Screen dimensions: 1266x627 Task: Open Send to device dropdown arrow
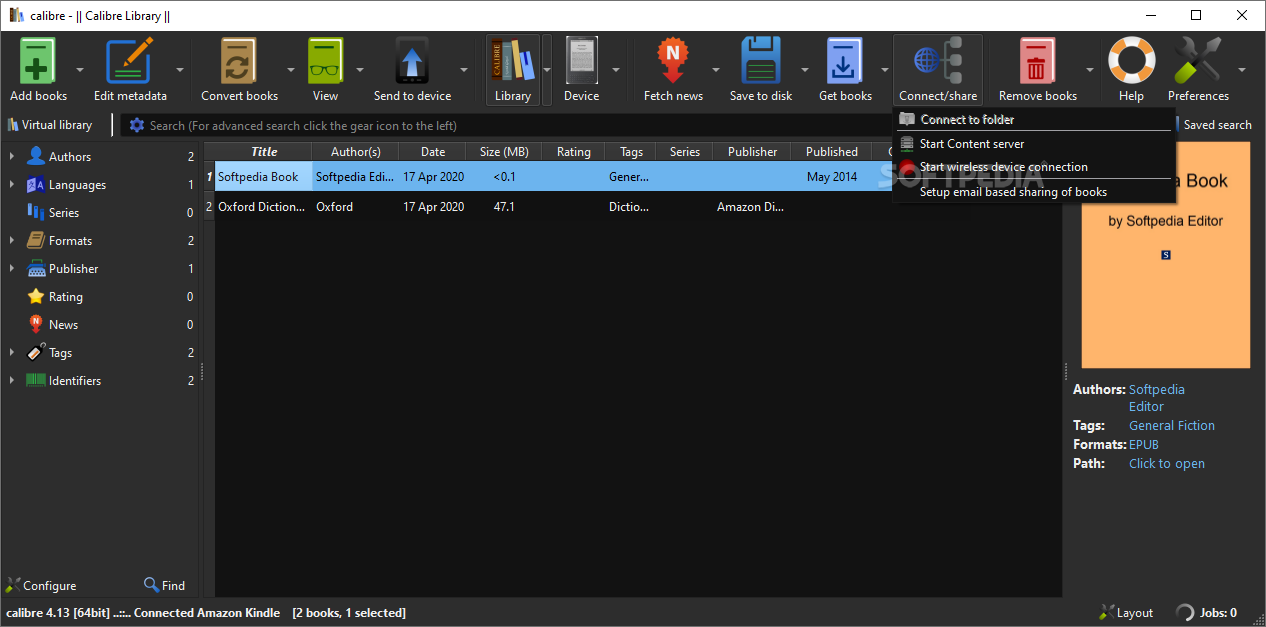click(x=464, y=70)
